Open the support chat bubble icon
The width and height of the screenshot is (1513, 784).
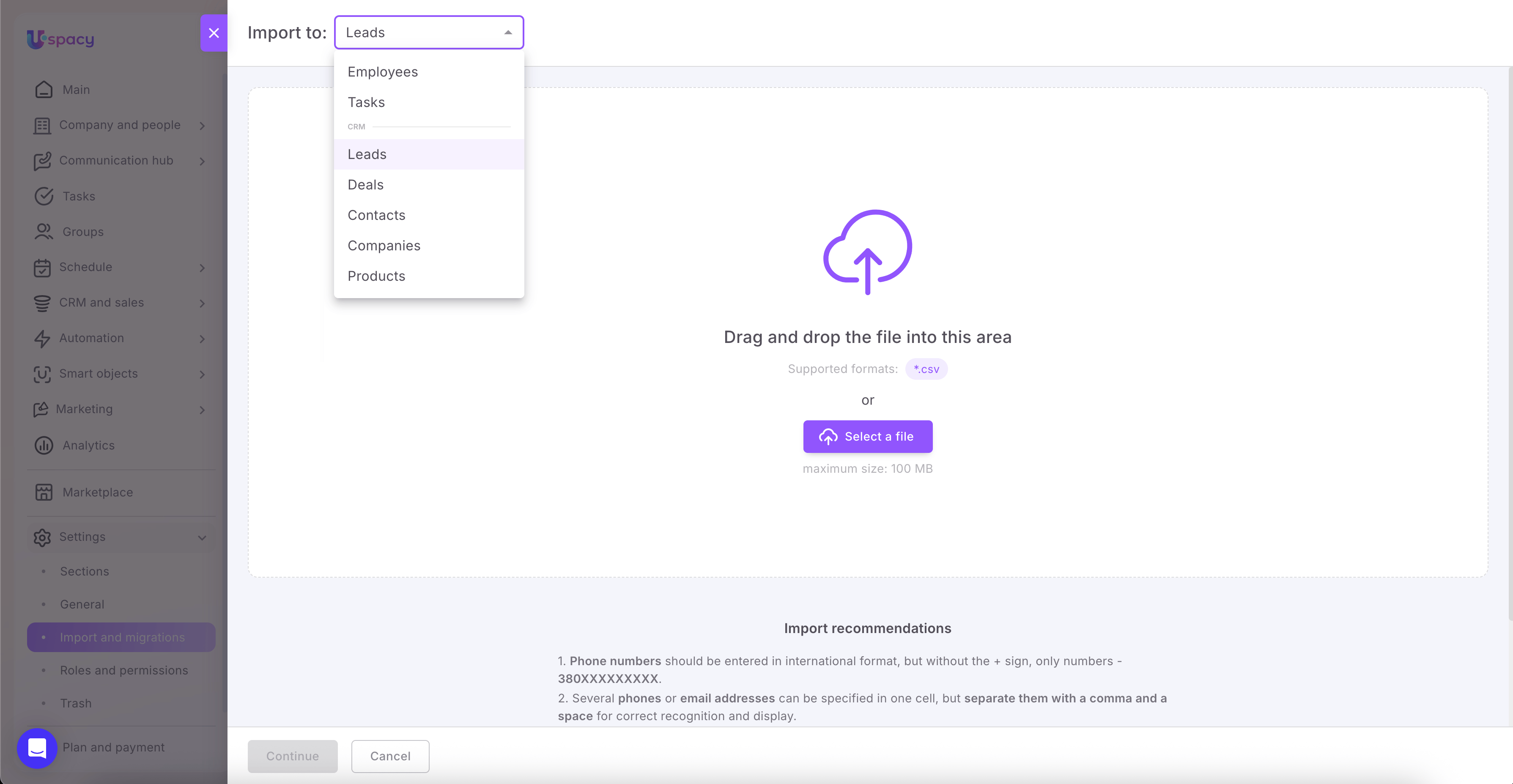click(x=37, y=748)
